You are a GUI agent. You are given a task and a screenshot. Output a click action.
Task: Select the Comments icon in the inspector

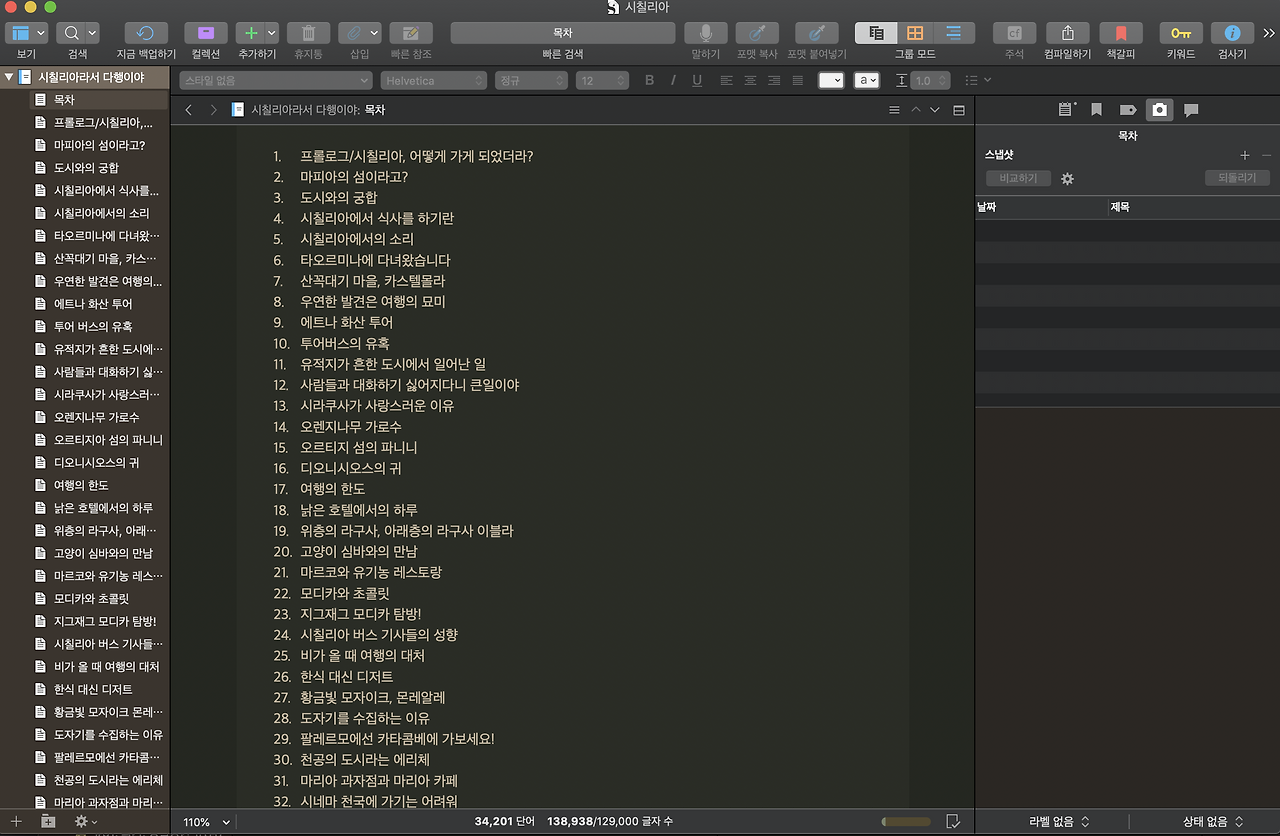(1190, 110)
